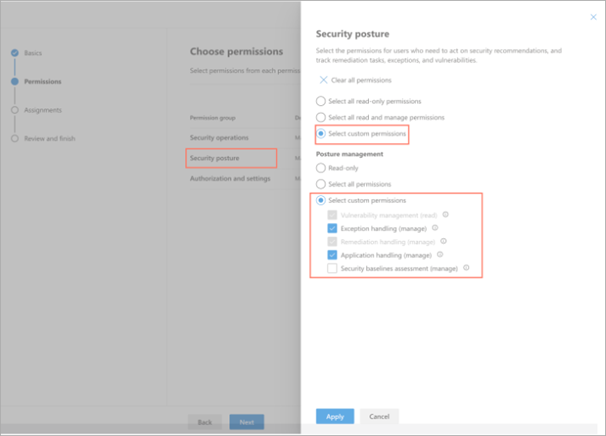Click the Basics step checkmark icon
The image size is (606, 436).
(15, 53)
